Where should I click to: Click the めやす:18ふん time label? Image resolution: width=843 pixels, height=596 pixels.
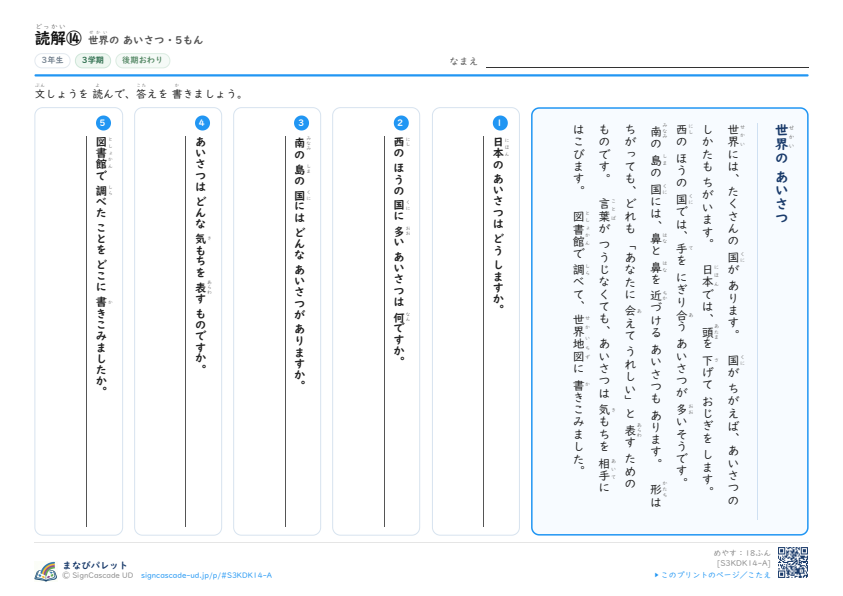click(742, 552)
